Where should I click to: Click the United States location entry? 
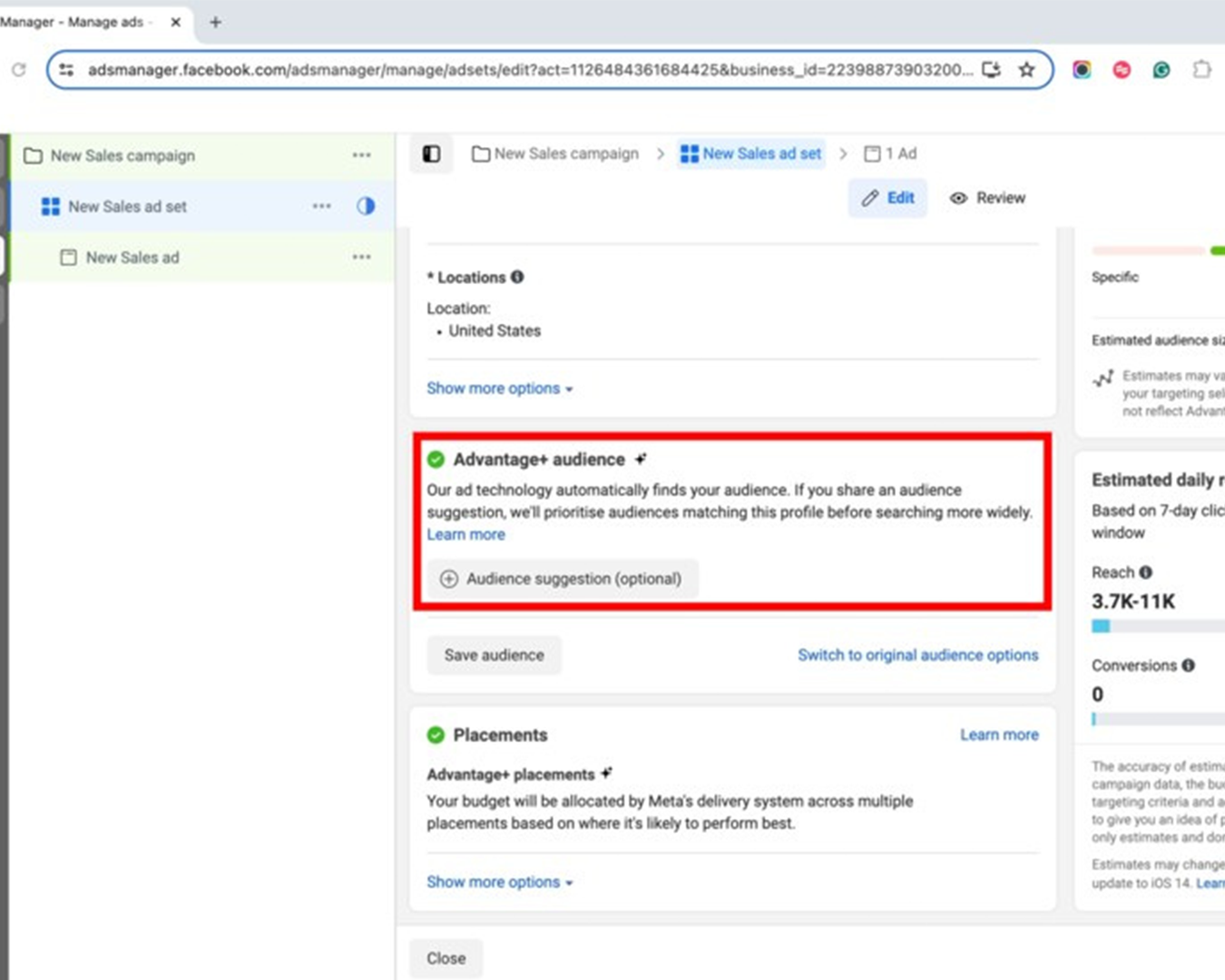[495, 331]
